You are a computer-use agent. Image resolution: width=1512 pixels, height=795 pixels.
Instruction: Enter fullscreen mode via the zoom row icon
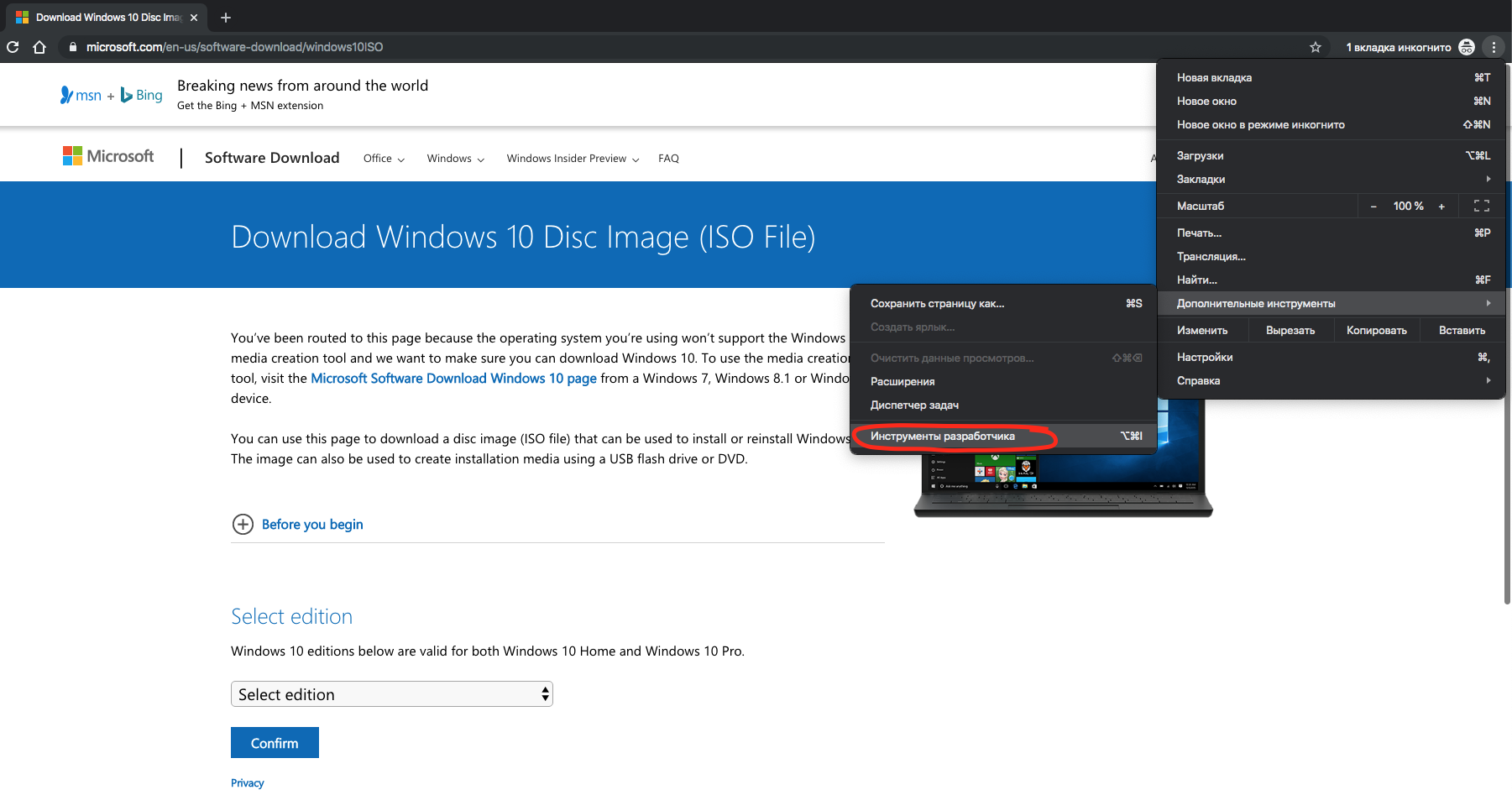(1482, 206)
